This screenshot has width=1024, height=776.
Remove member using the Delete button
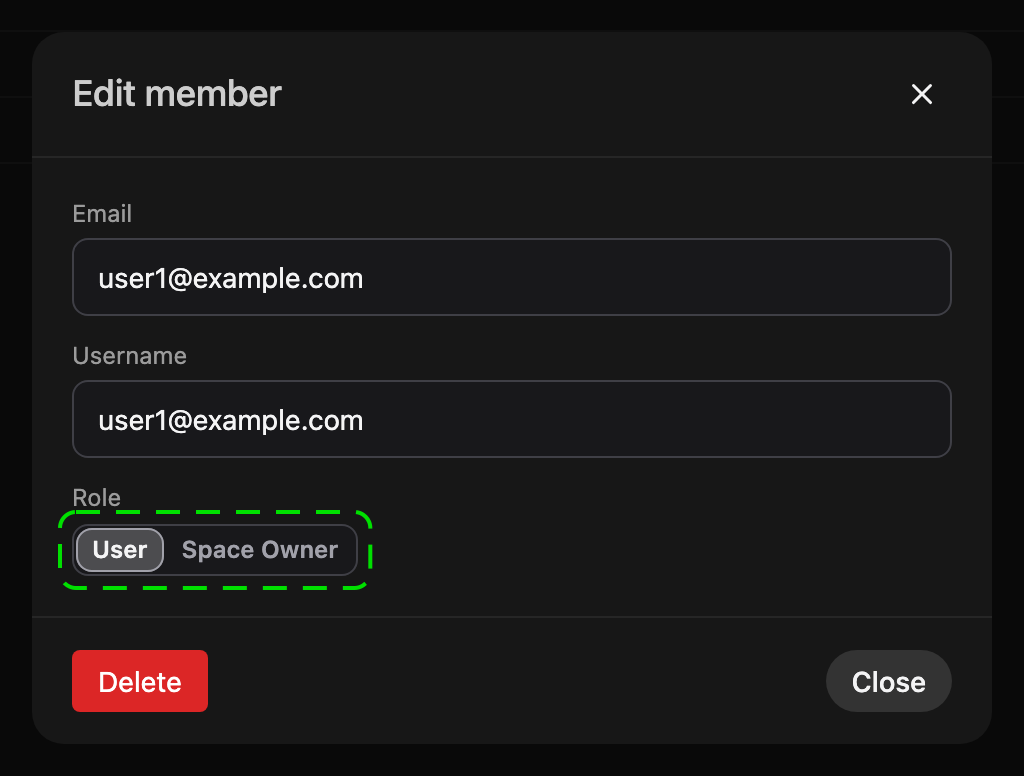[x=140, y=681]
